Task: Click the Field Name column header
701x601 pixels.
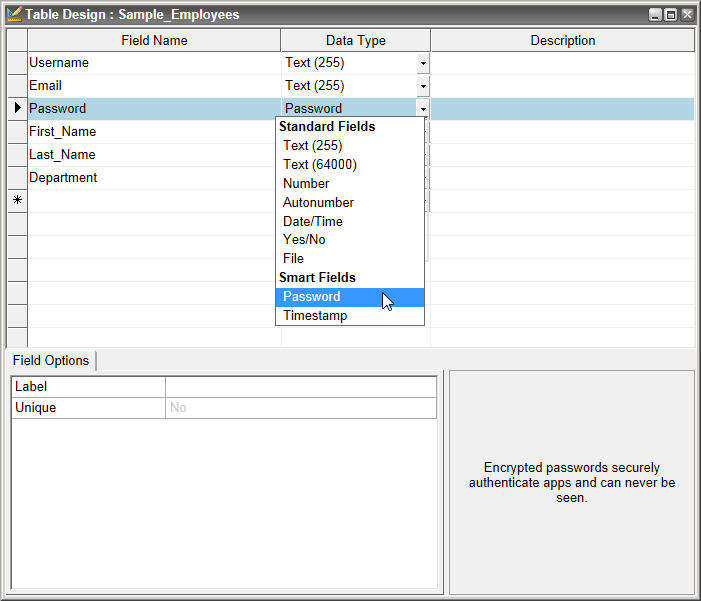Action: tap(154, 41)
